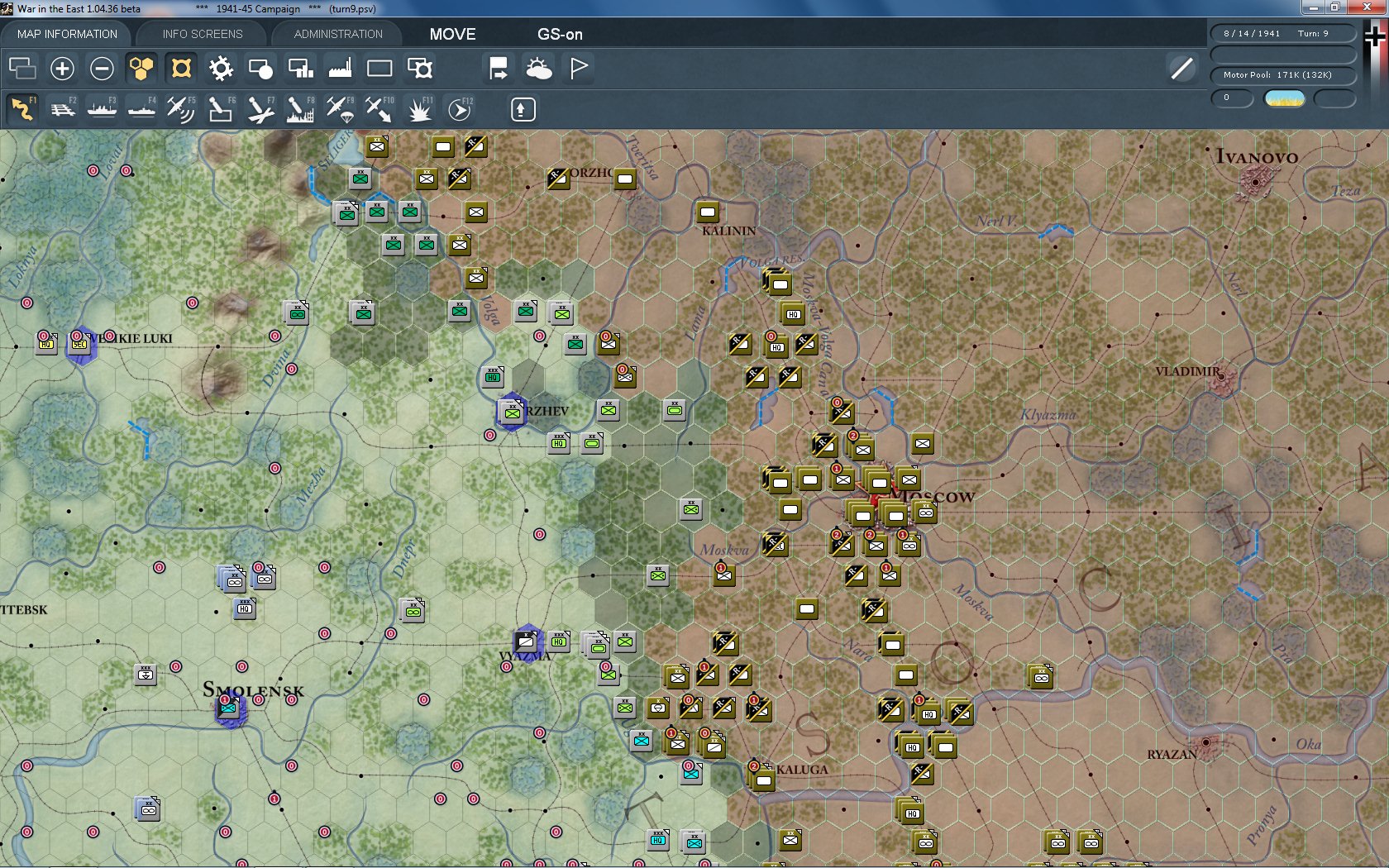Open the weather display icon
This screenshot has width=1389, height=868.
[538, 68]
